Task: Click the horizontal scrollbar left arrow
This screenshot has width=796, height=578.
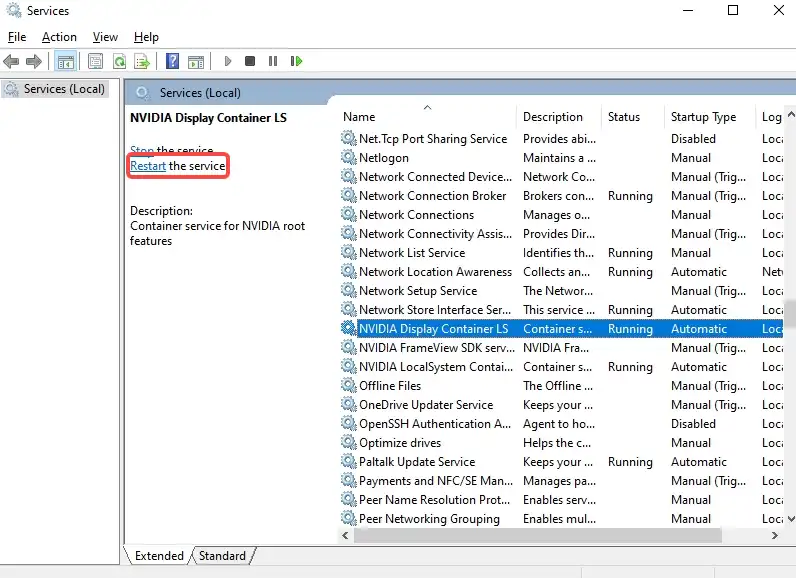Action: [x=345, y=535]
